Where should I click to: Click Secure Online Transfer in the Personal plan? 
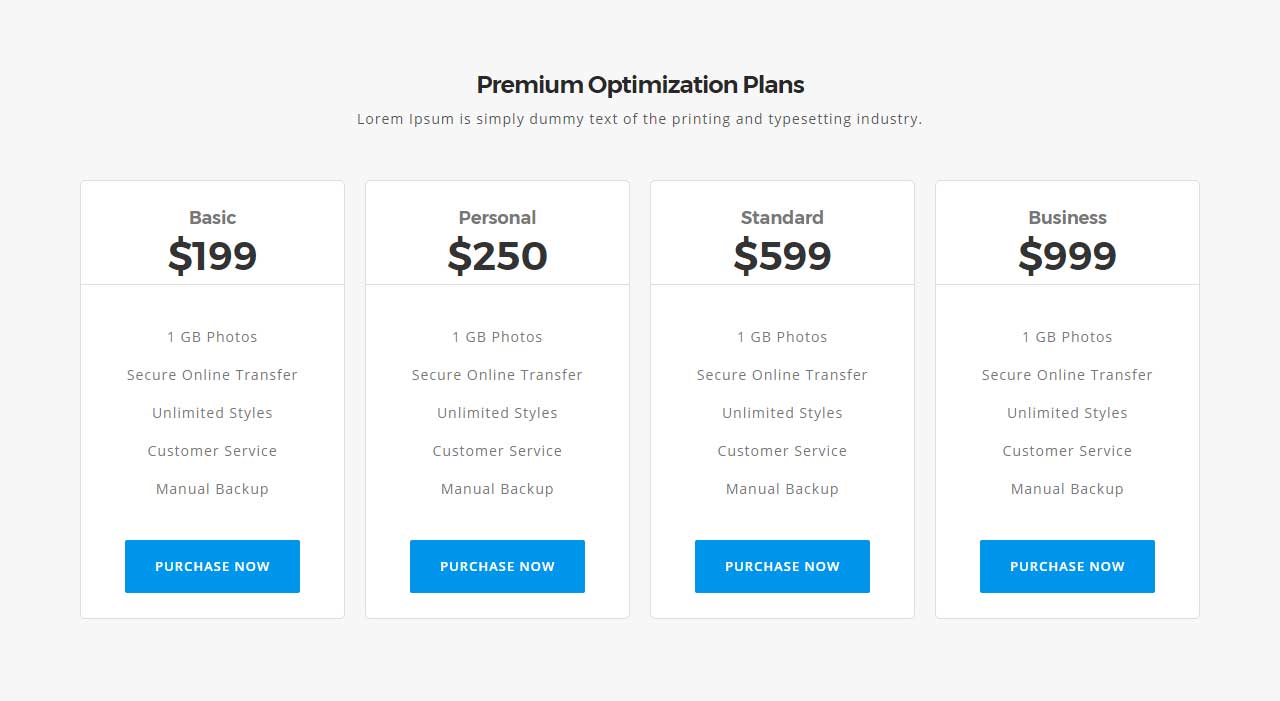click(497, 375)
